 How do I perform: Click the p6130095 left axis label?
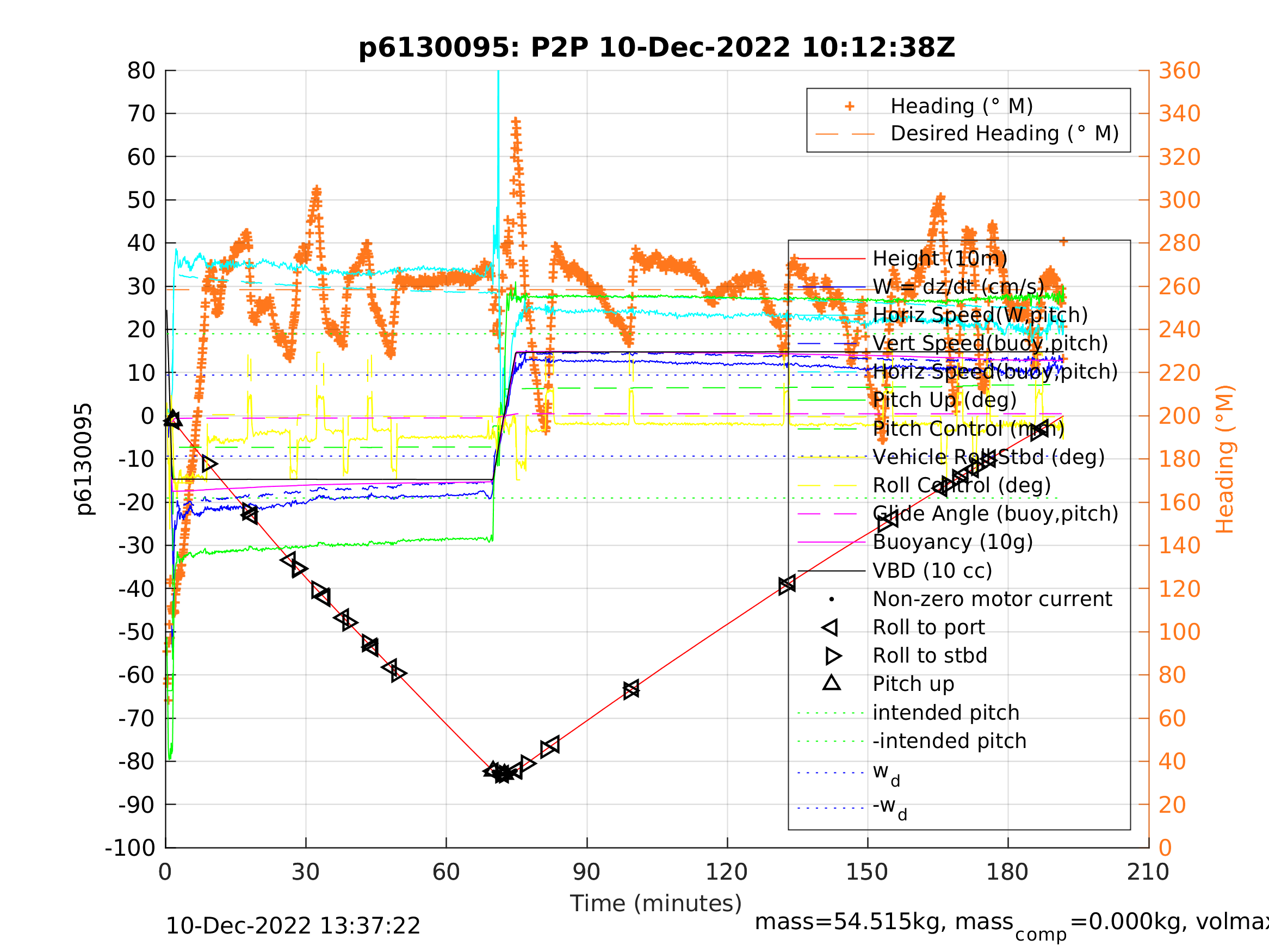(84, 460)
